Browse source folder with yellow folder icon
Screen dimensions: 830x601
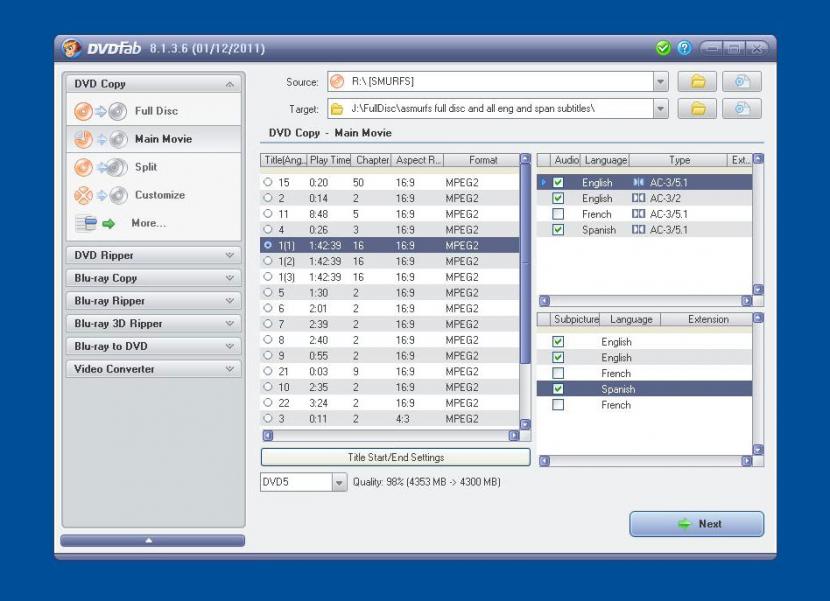point(697,82)
